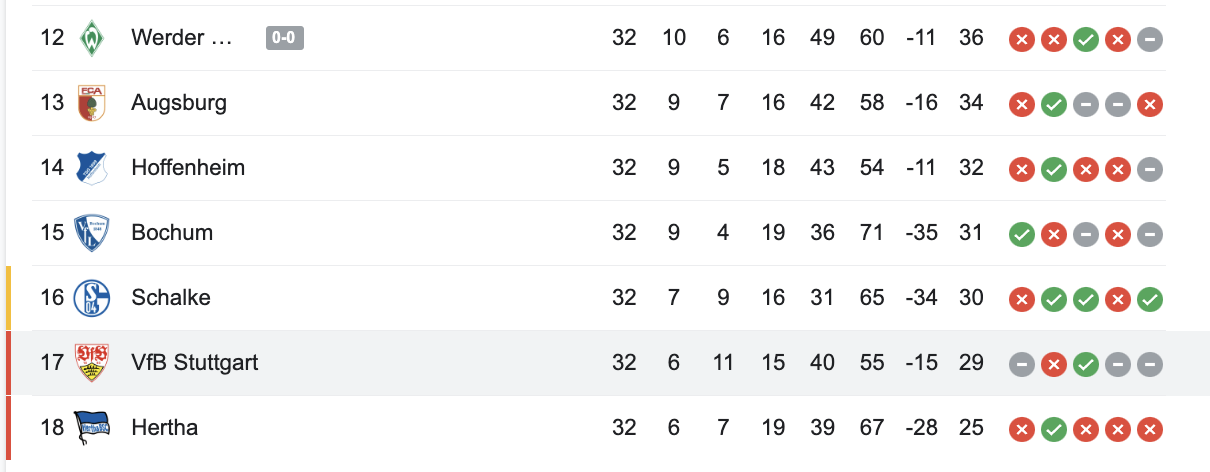
Task: Click Schalke's most recent win icon
Action: pos(1150,298)
